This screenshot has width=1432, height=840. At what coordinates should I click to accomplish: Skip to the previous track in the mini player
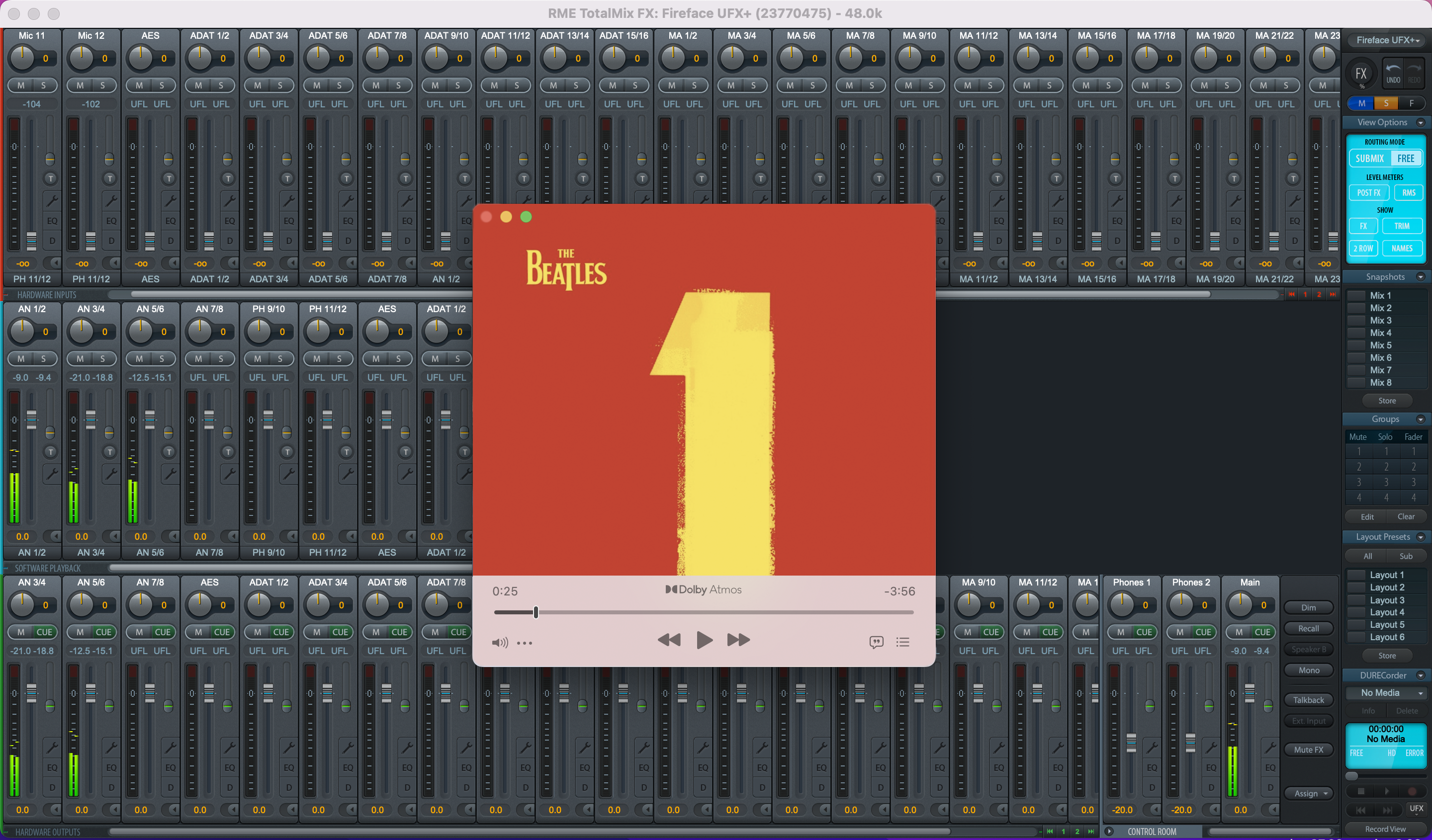coord(669,640)
